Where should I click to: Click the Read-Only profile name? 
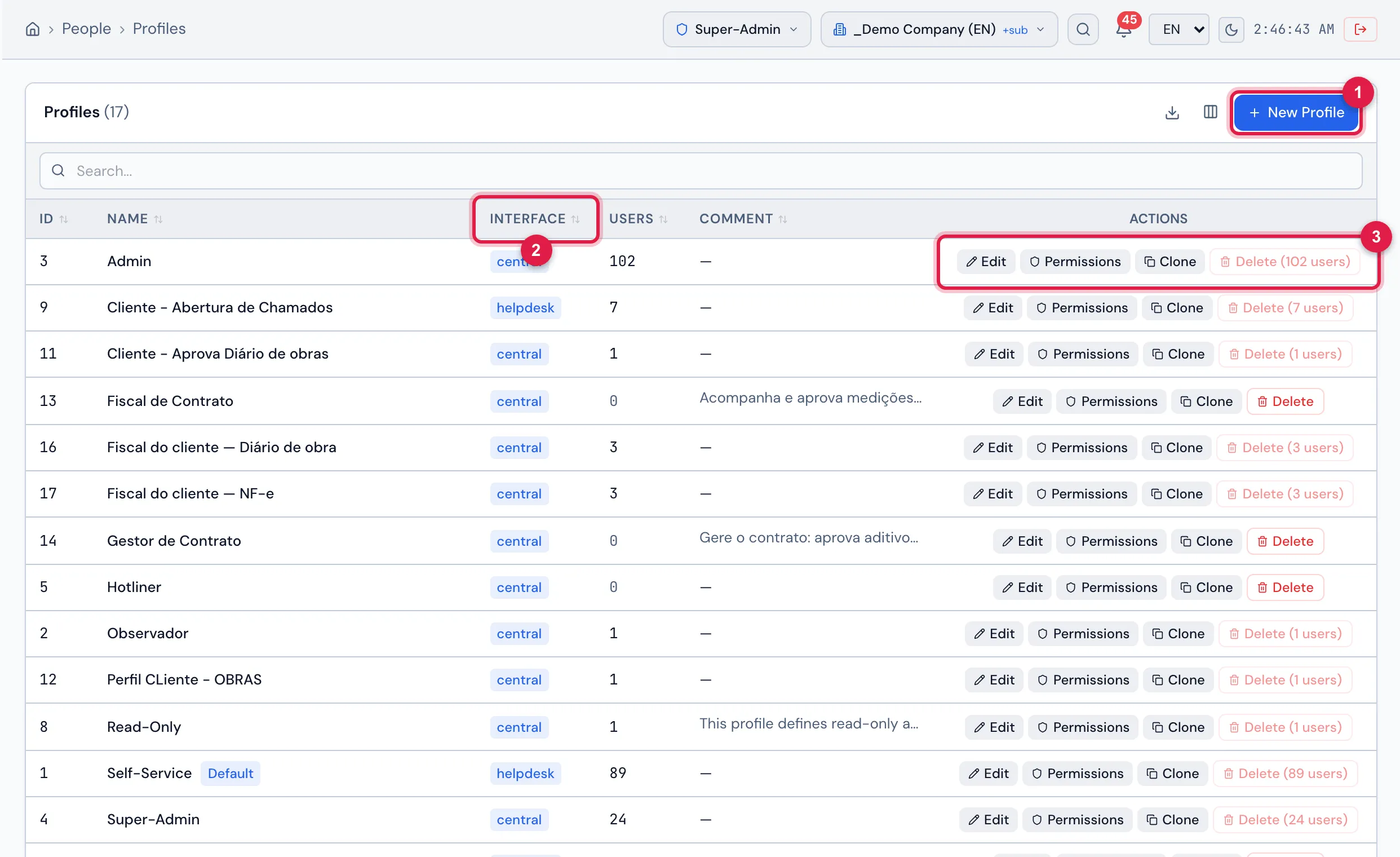coord(144,727)
